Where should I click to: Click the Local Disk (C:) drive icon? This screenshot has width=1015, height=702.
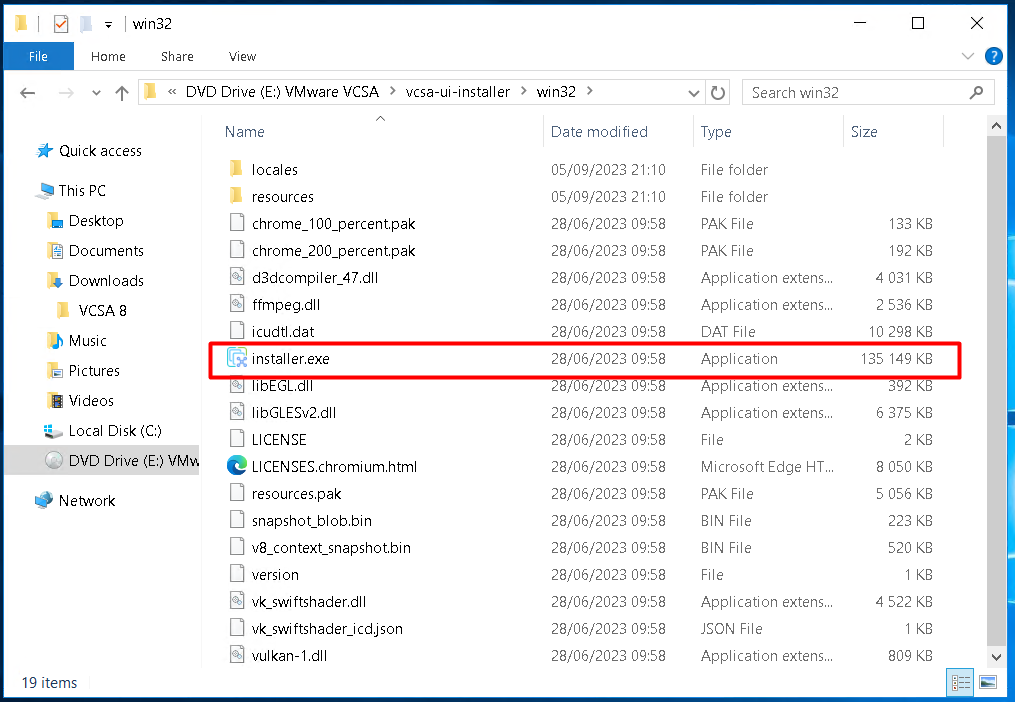point(51,431)
